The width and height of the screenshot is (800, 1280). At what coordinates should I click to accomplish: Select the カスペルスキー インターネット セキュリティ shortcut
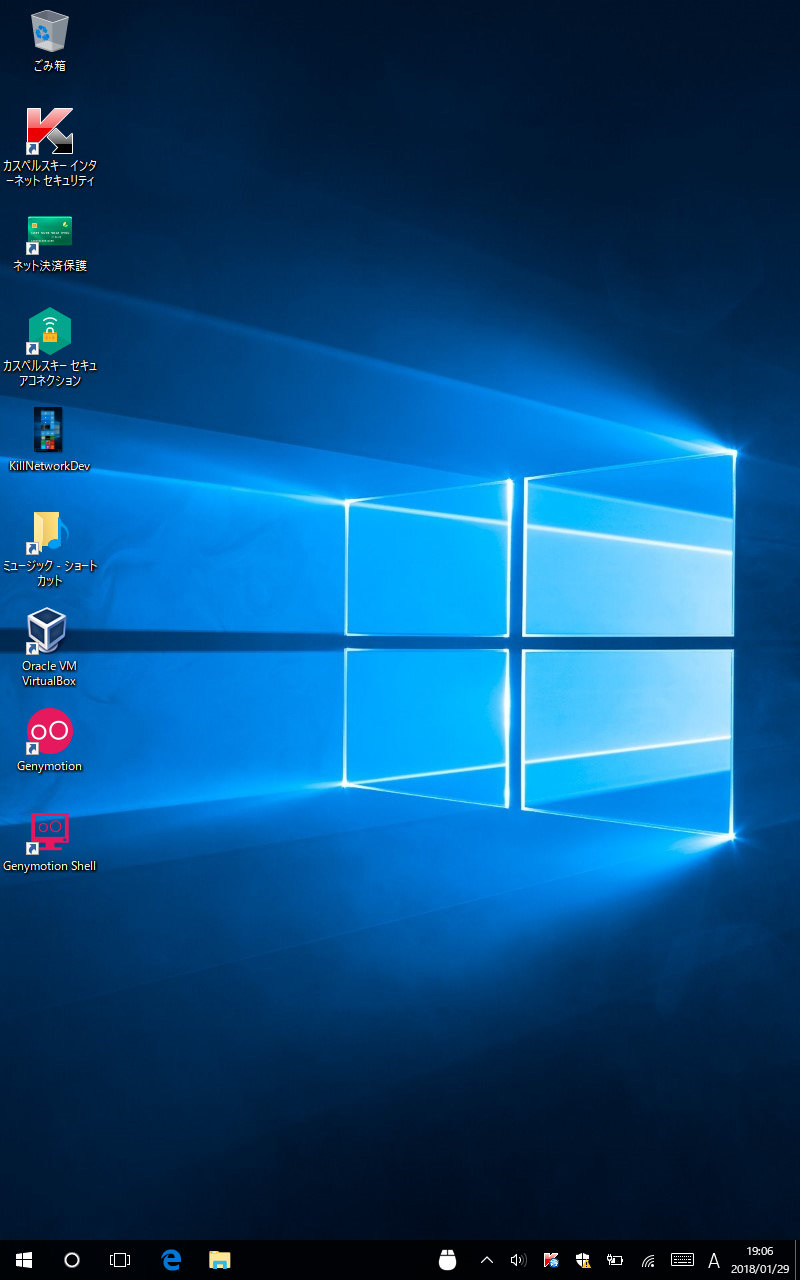(x=50, y=148)
